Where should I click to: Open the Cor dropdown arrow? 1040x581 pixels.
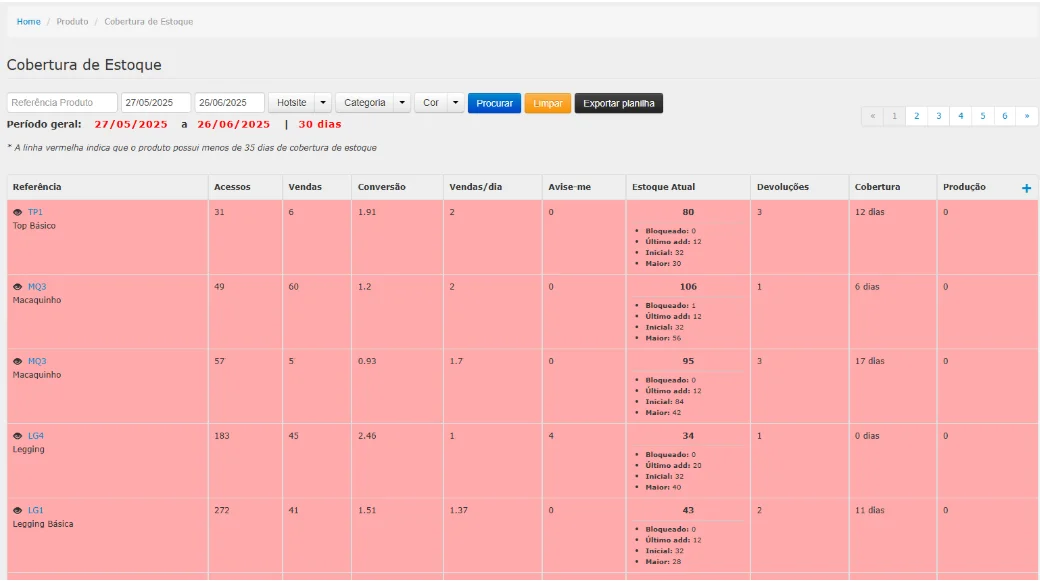pyautogui.click(x=455, y=103)
